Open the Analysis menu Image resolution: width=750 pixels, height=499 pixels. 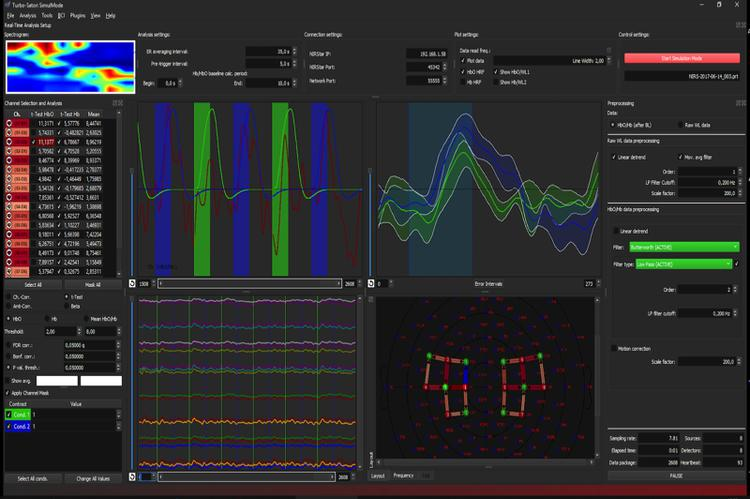(x=27, y=16)
